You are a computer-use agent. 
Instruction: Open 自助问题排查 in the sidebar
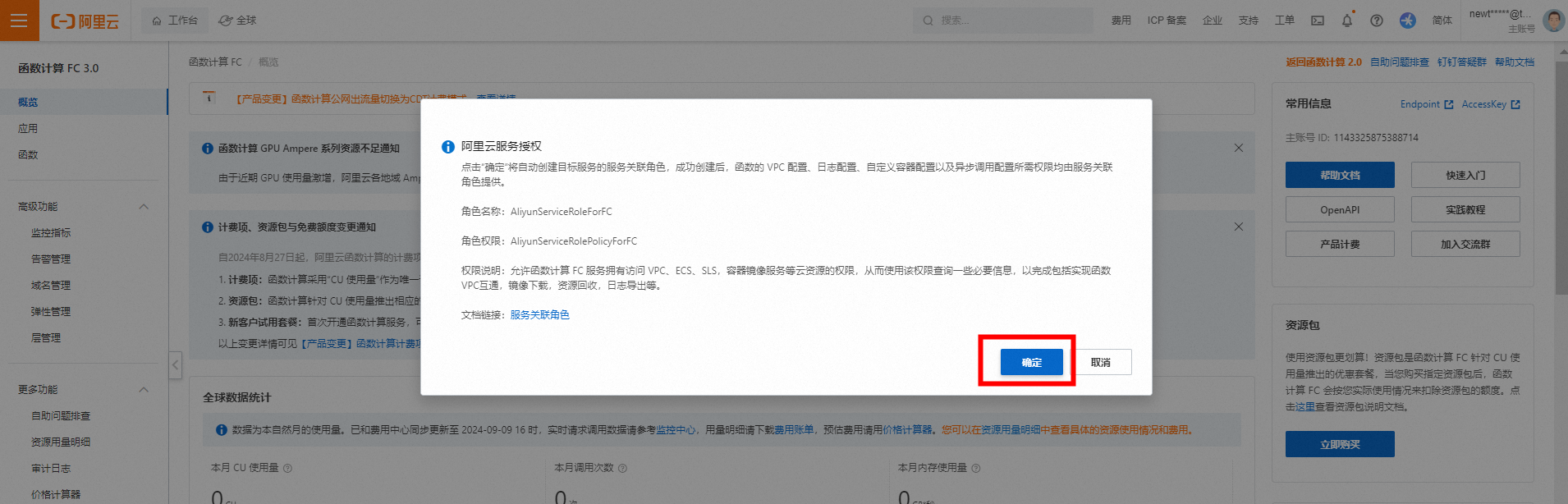[61, 416]
